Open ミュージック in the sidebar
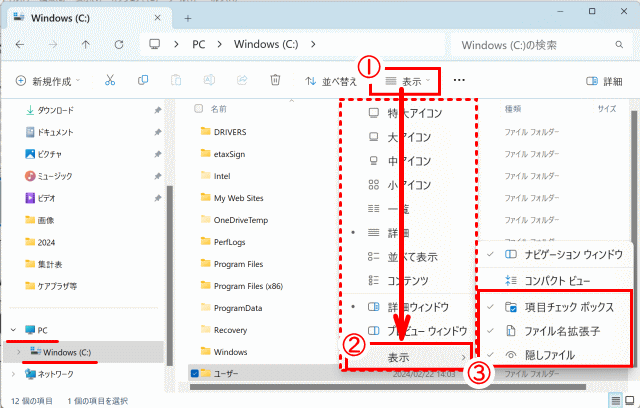The height and width of the screenshot is (408, 640). tap(55, 176)
